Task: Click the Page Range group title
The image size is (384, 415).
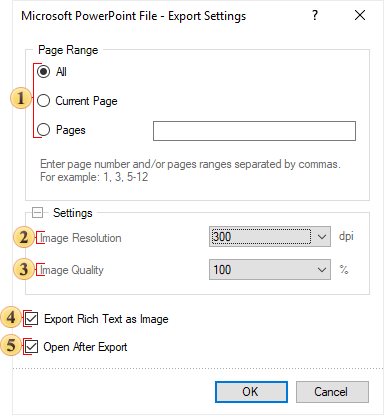Action: pyautogui.click(x=68, y=50)
